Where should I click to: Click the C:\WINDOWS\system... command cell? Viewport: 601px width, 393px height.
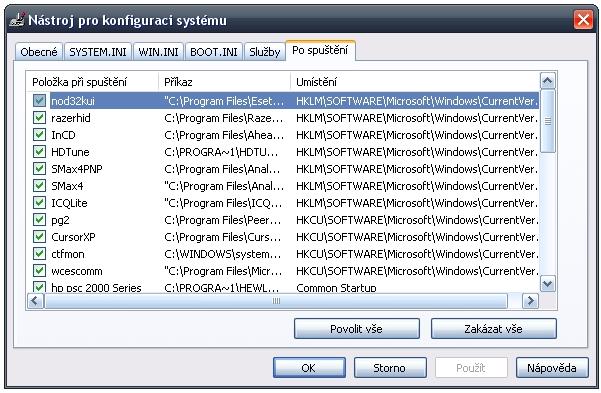(x=223, y=254)
